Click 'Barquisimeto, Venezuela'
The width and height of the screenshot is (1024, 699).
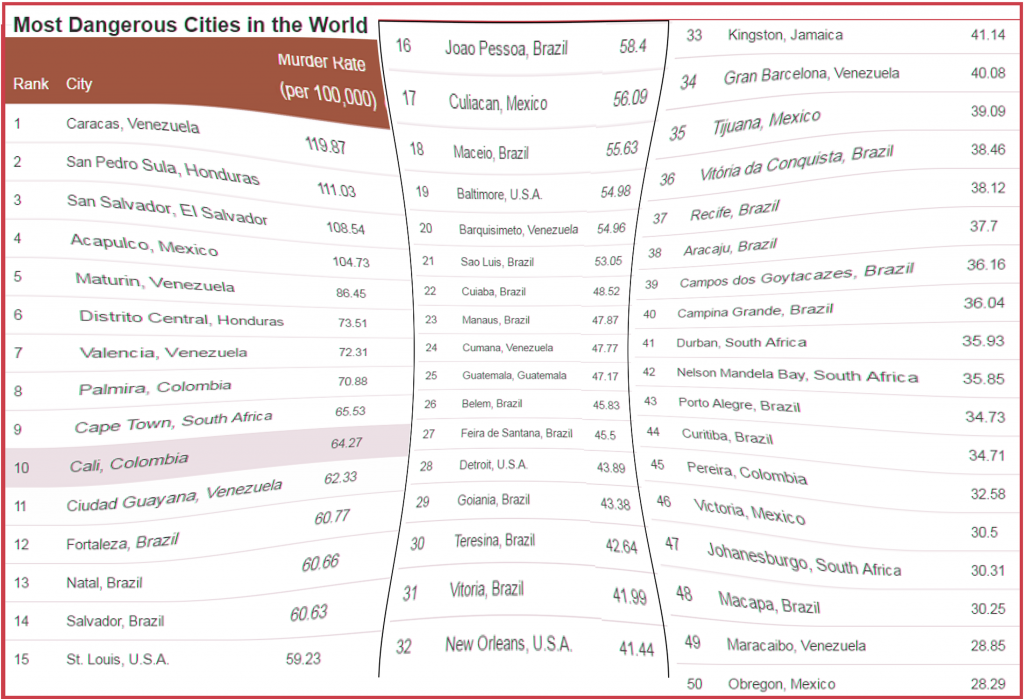[x=519, y=230]
